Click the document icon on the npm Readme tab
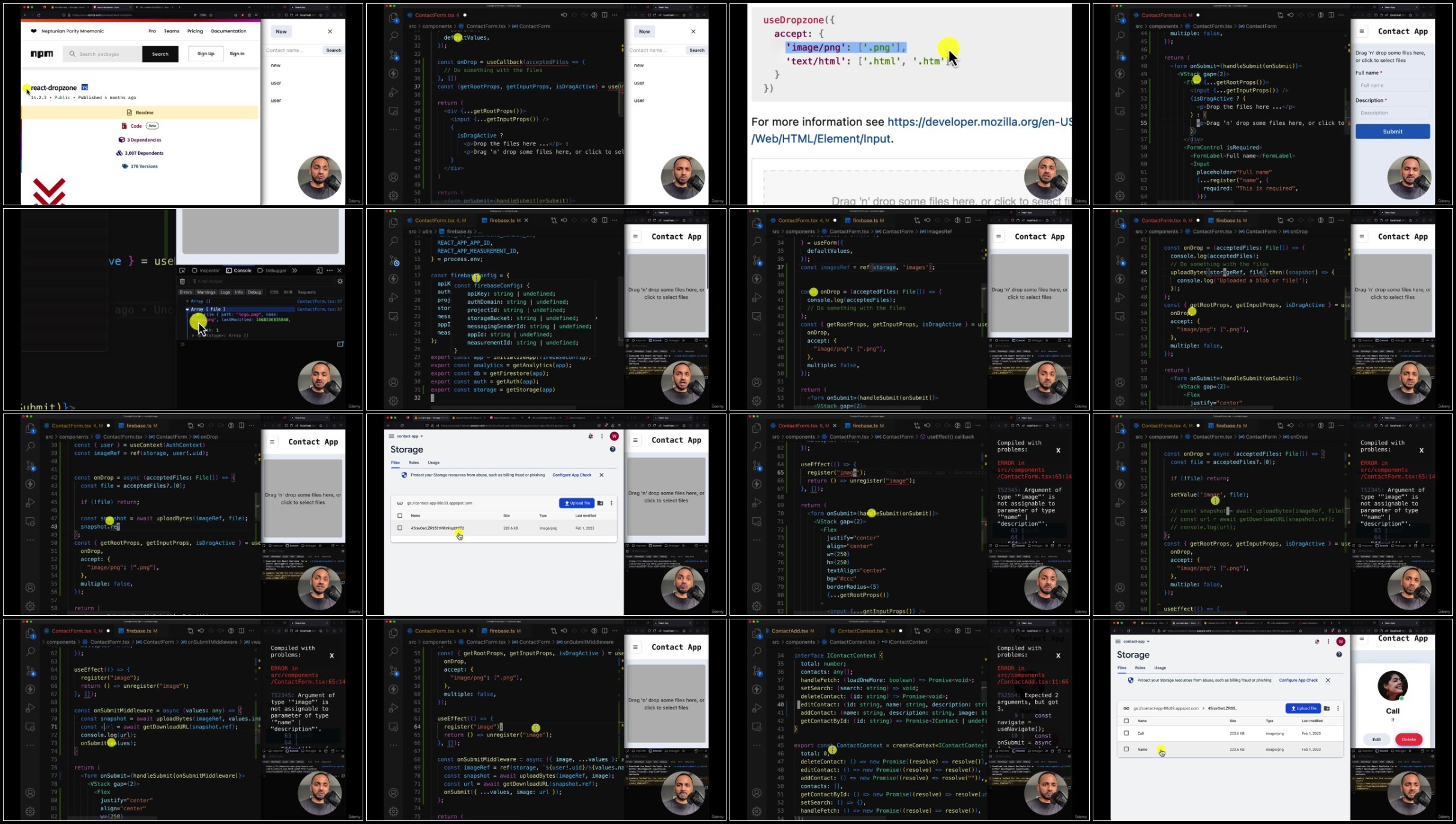 [129, 112]
